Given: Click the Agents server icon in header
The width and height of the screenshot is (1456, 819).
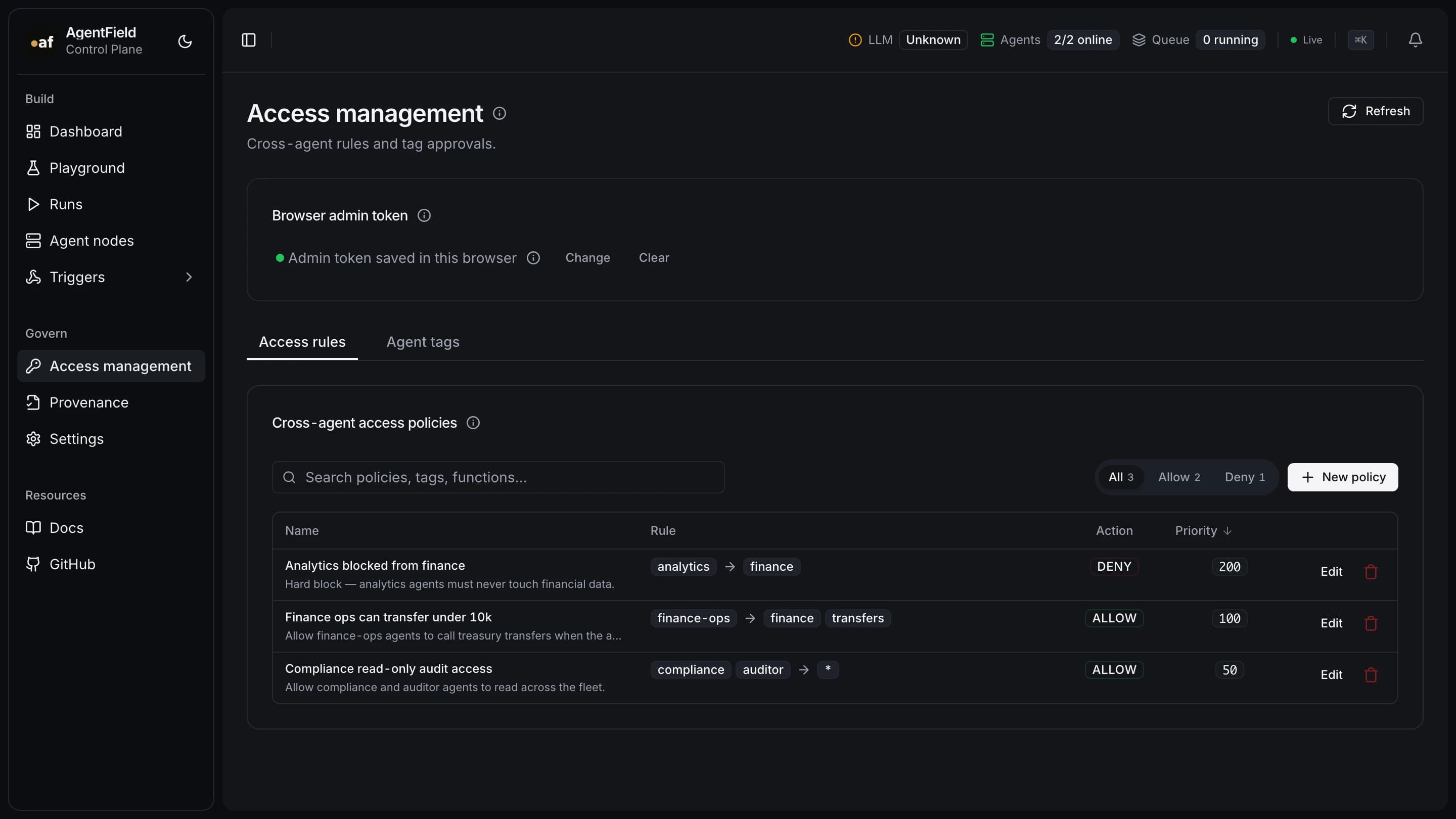Looking at the screenshot, I should click(x=987, y=39).
